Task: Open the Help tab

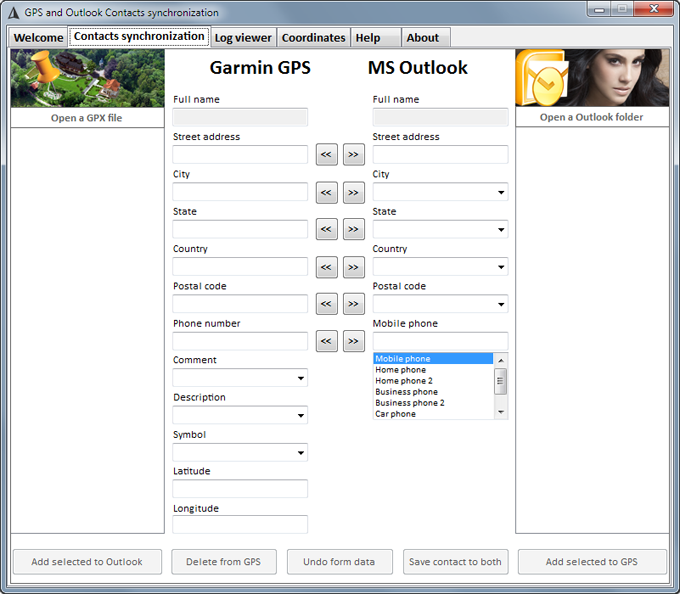Action: [x=376, y=38]
